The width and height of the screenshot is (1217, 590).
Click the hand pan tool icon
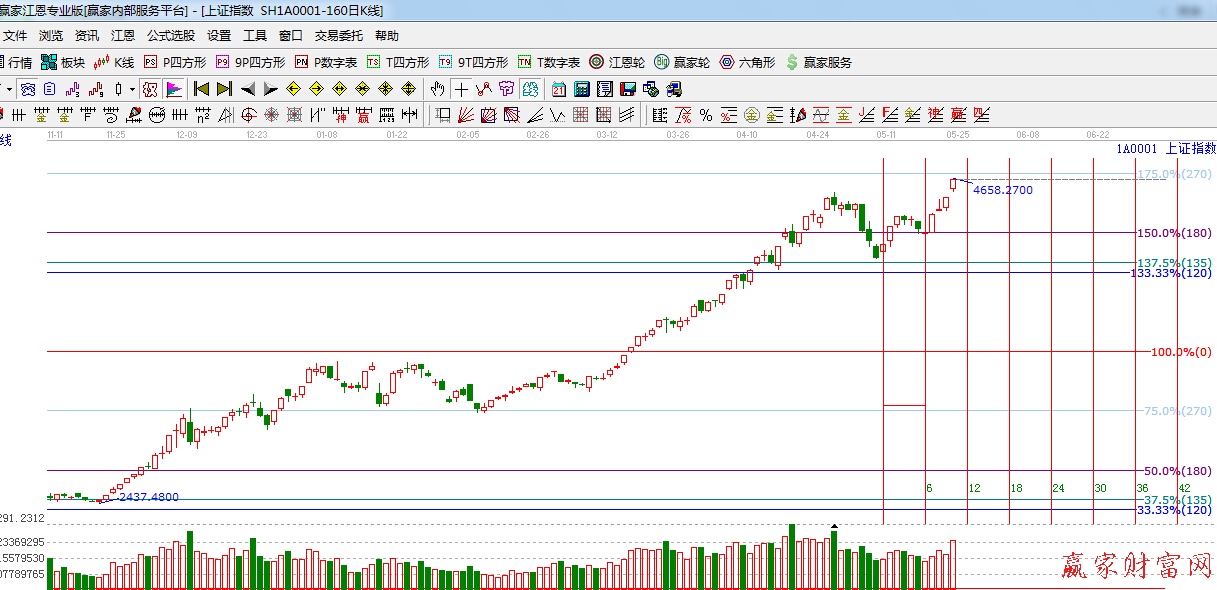coord(437,89)
